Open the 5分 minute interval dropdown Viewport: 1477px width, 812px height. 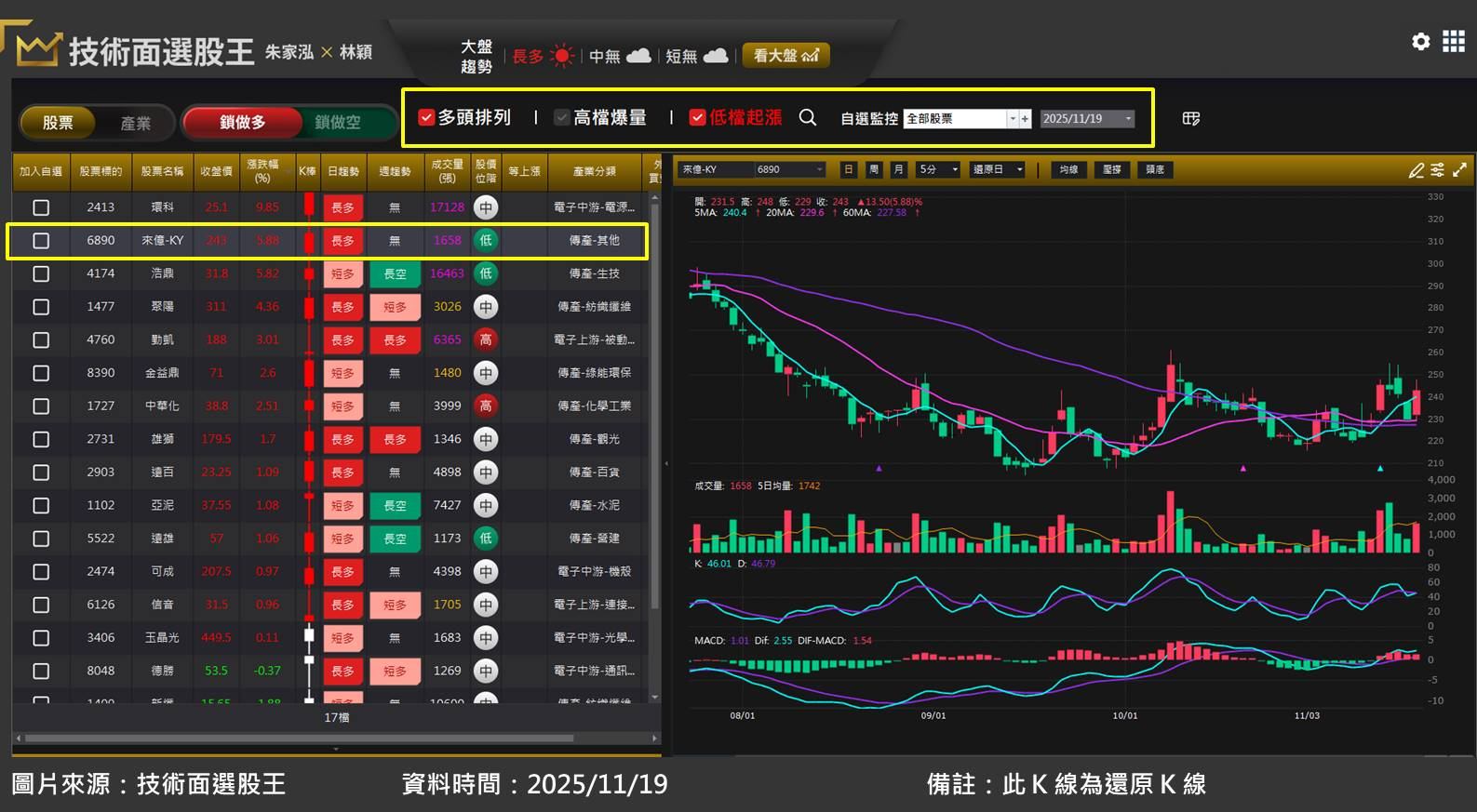pyautogui.click(x=938, y=169)
